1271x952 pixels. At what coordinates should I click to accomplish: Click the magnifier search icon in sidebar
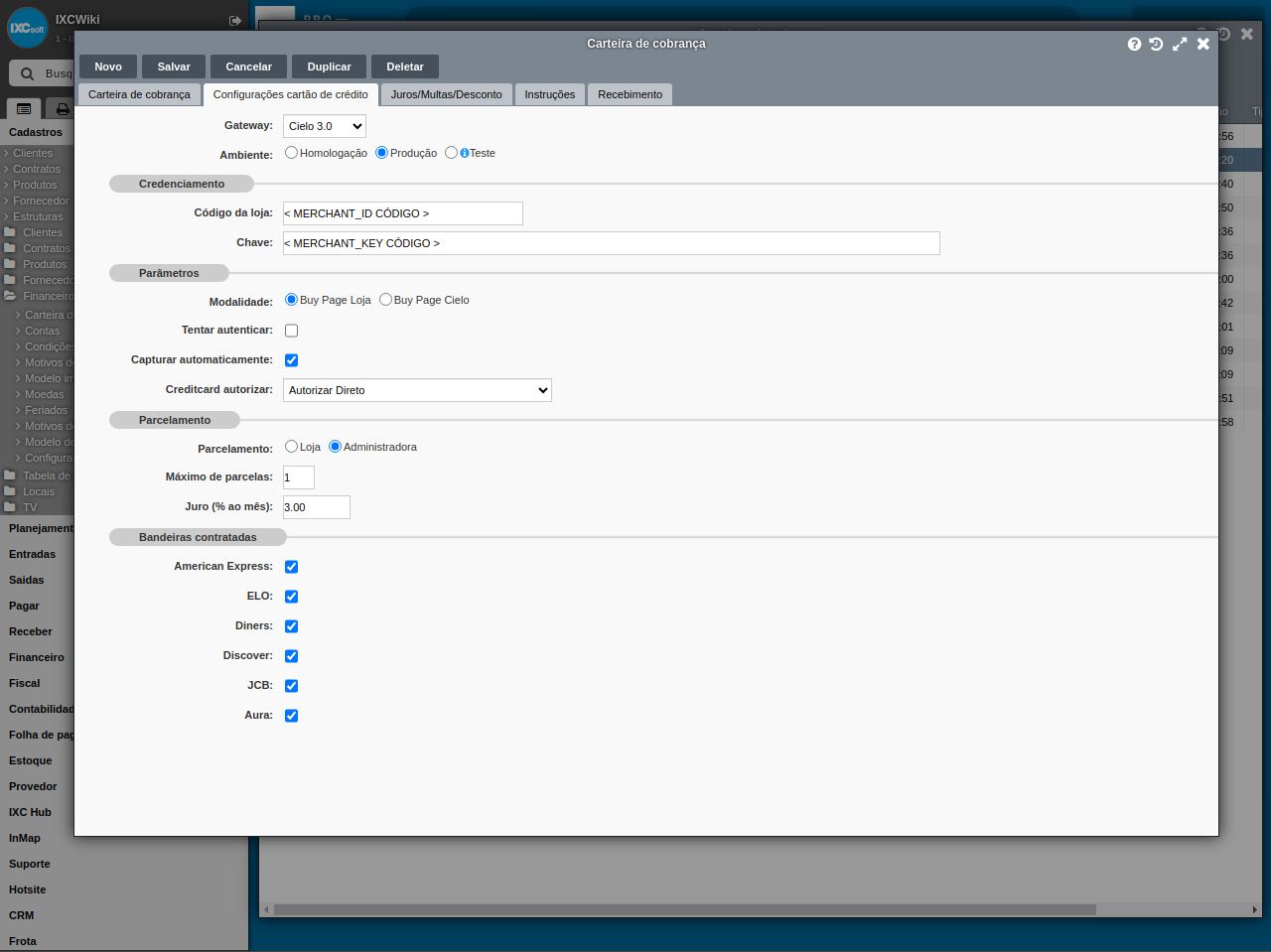click(x=27, y=73)
